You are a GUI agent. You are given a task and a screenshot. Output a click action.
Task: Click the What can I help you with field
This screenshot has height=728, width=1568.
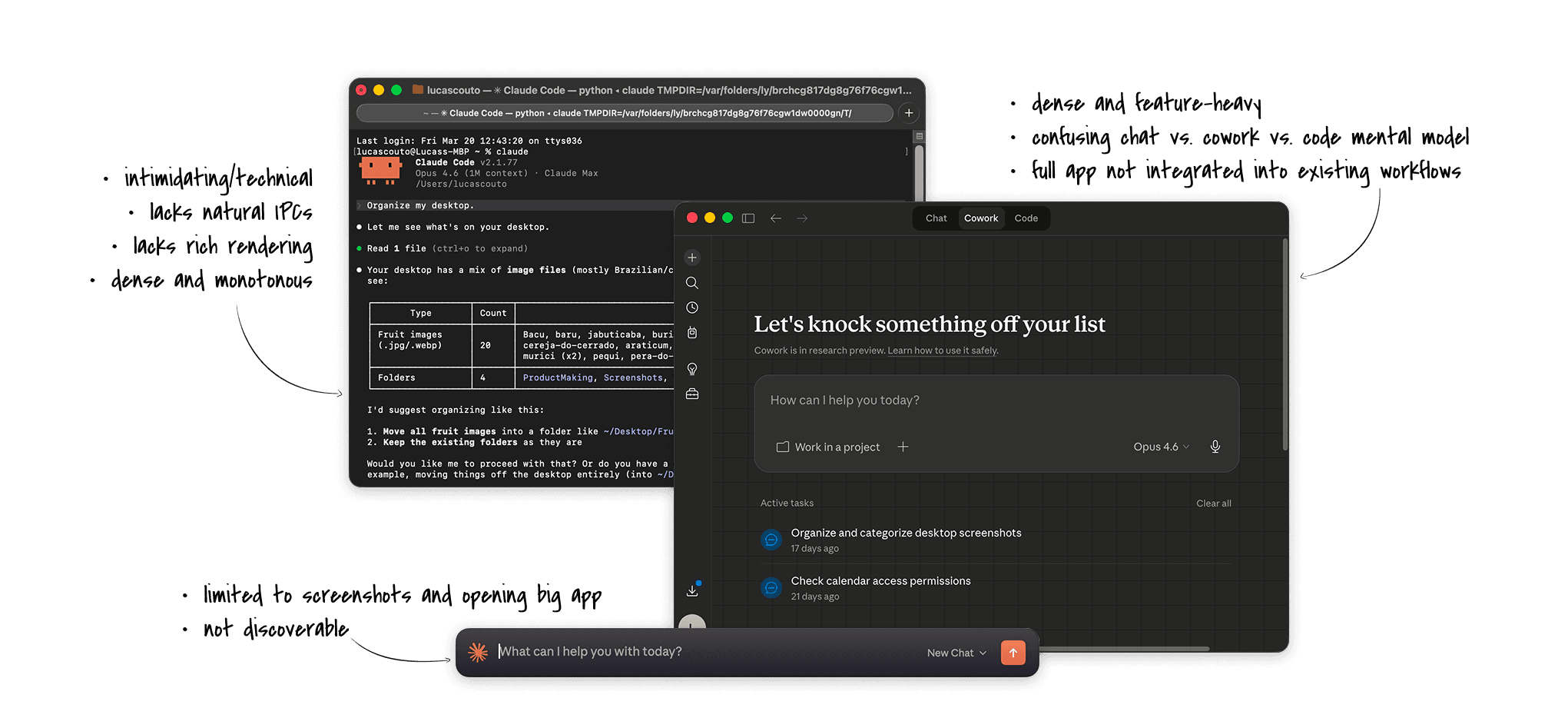[x=707, y=652]
